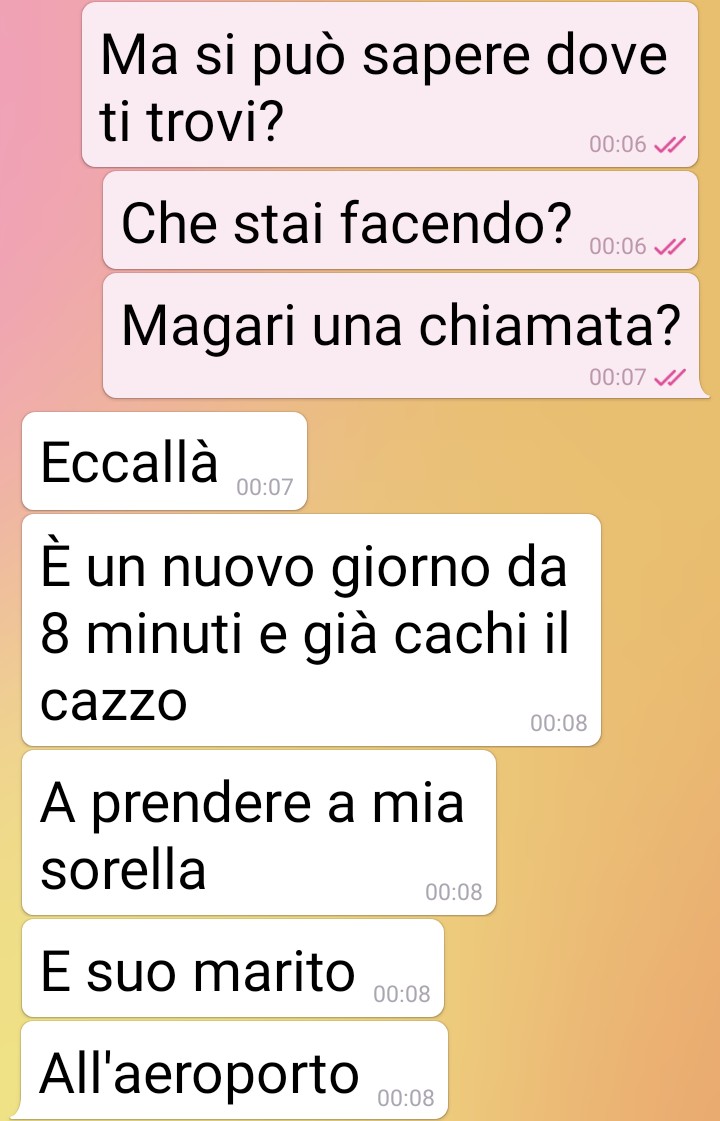Tap the 'È un nuovo giorno da 8 minuti' message
The height and width of the screenshot is (1121, 720).
(311, 630)
